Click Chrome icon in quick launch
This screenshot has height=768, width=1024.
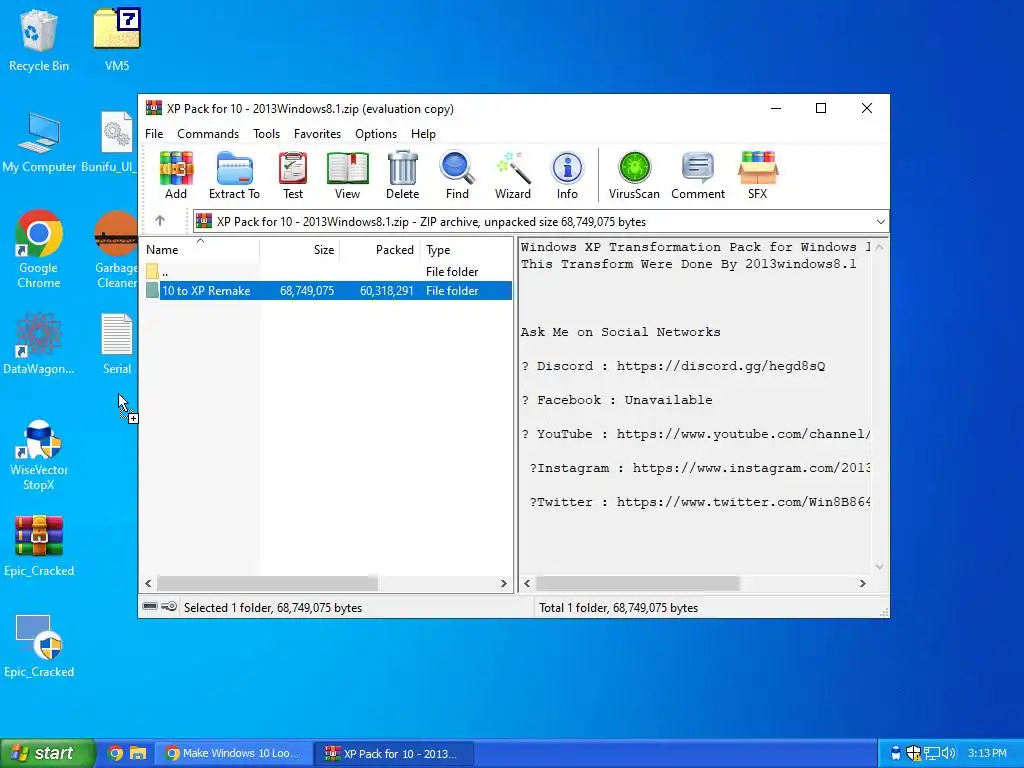pyautogui.click(x=115, y=753)
